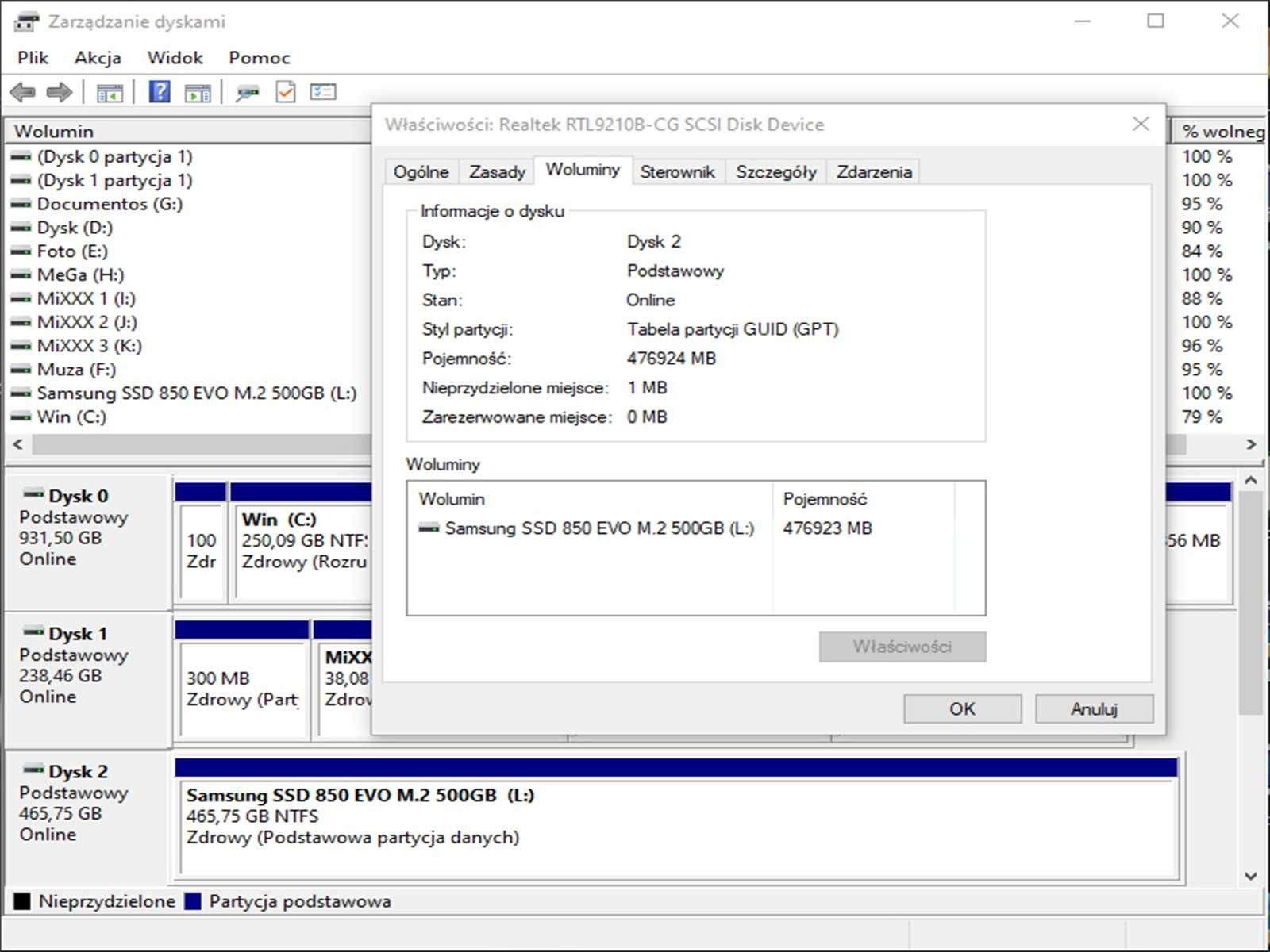
Task: Switch to the Zasady tab
Action: (497, 172)
